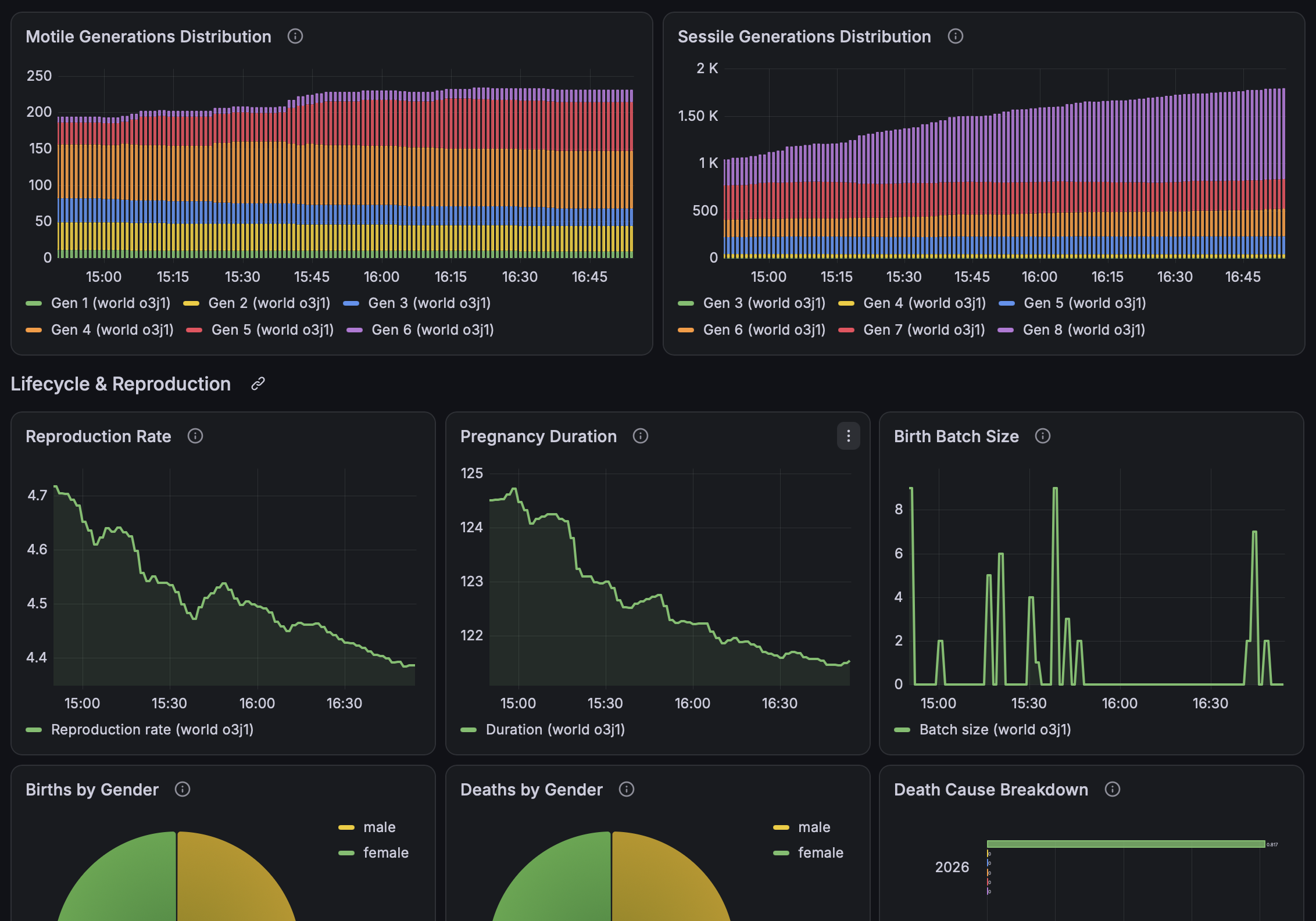Toggle Gen 3 series in Sessile legend
This screenshot has height=921, width=1316.
click(x=764, y=303)
